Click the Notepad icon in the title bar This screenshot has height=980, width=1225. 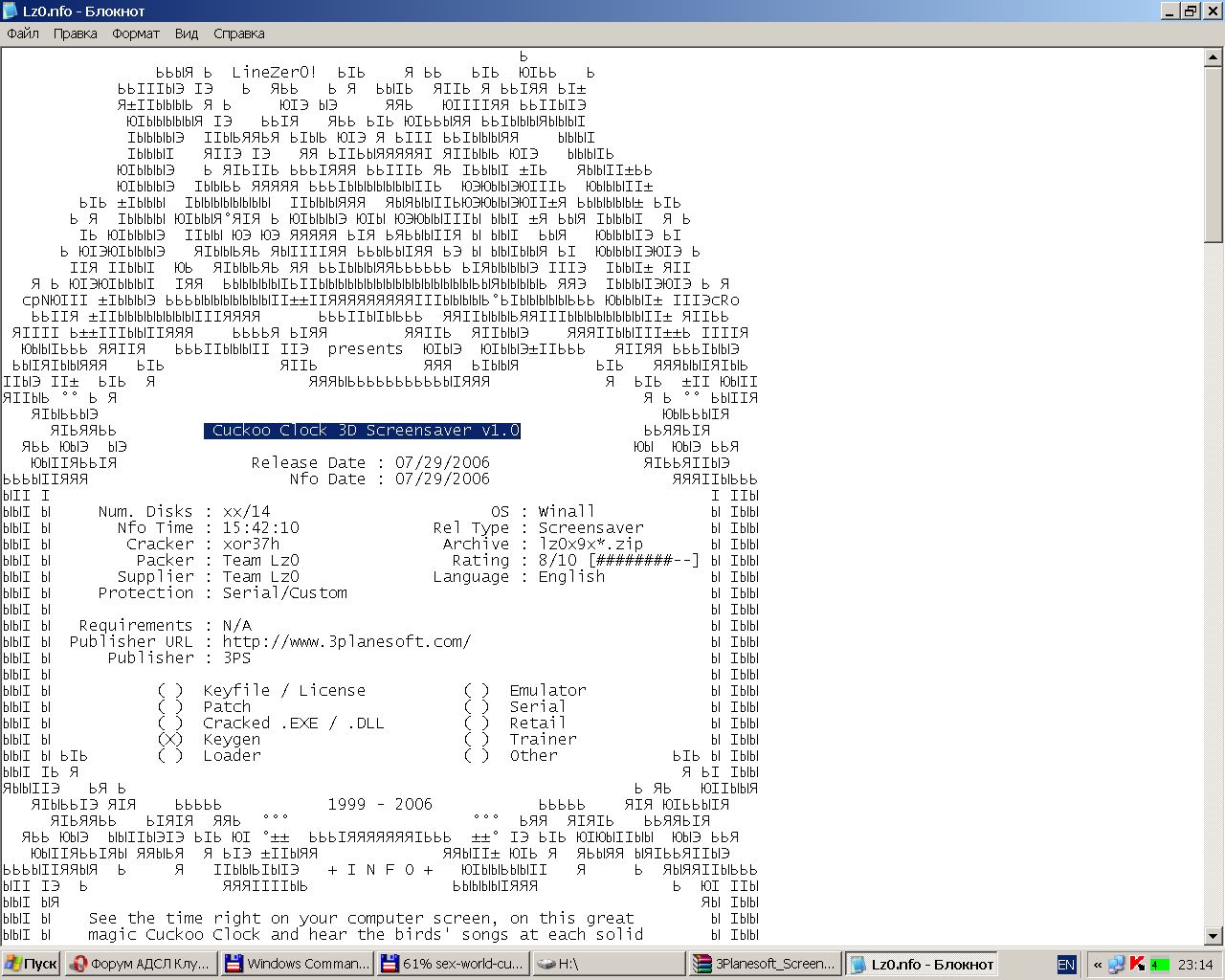(11, 11)
